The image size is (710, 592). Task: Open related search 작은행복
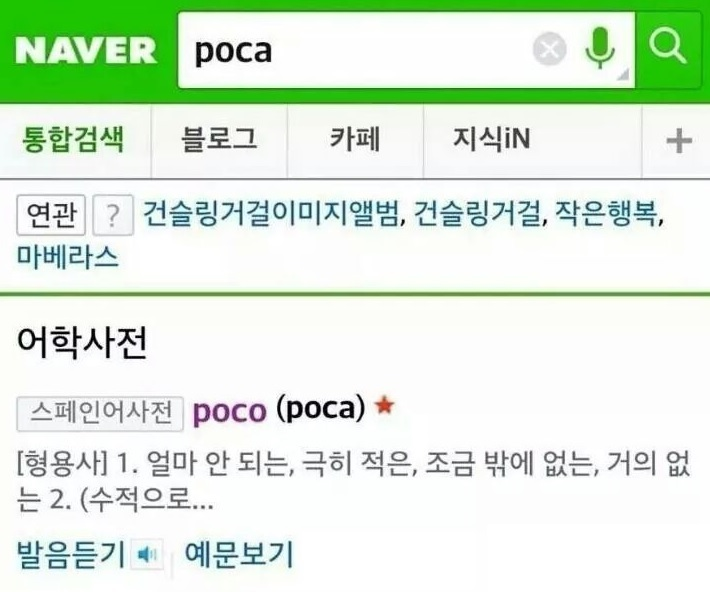606,213
